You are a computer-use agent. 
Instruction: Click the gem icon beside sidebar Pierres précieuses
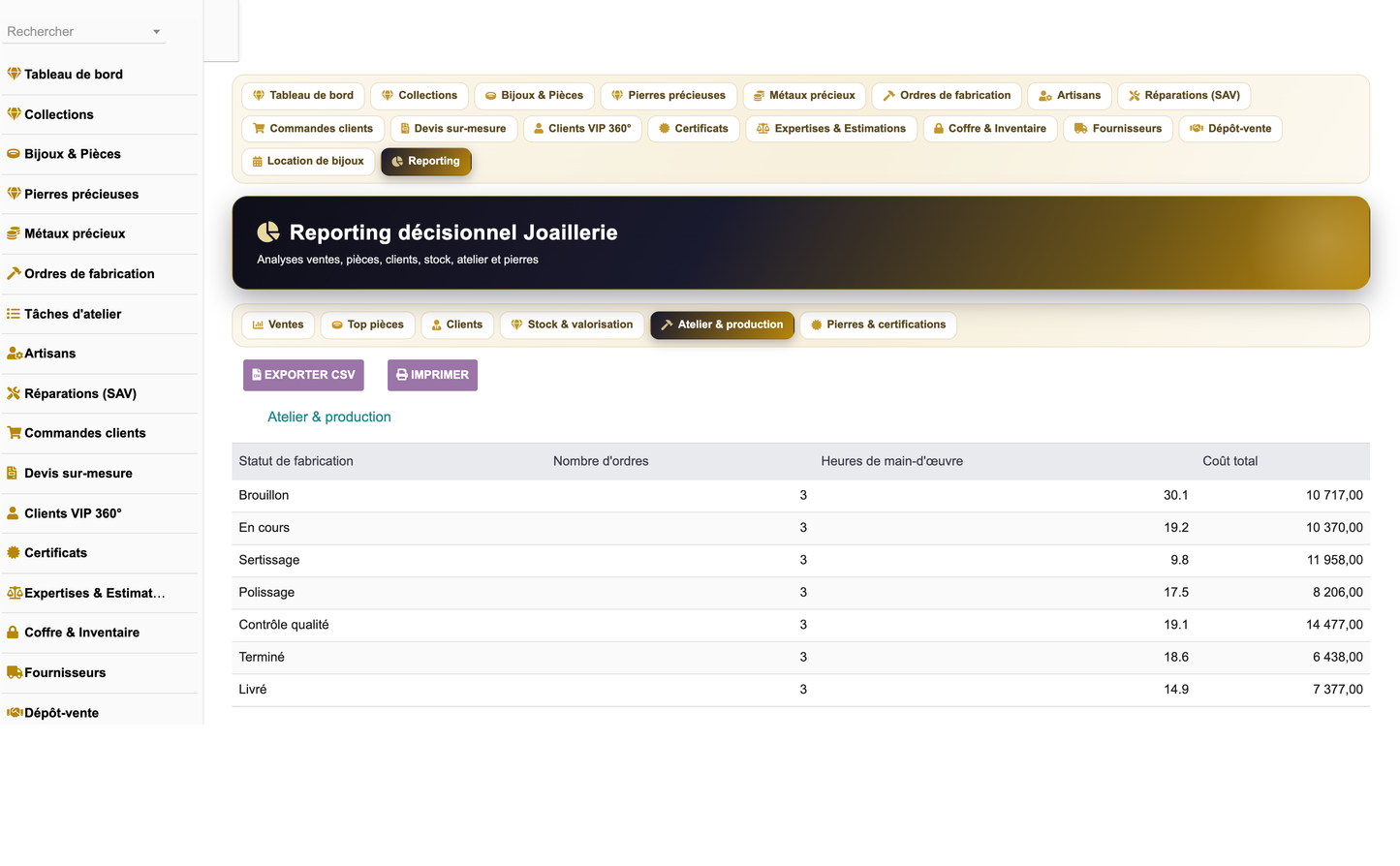14,193
